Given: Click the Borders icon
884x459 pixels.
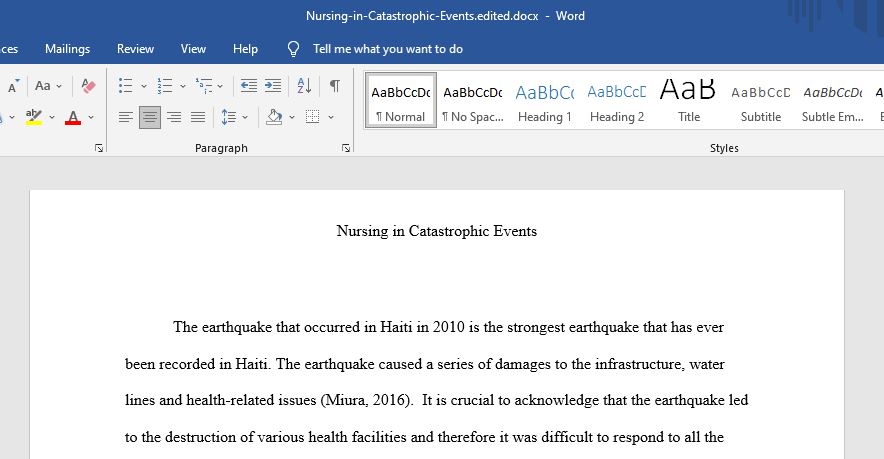Looking at the screenshot, I should (x=312, y=117).
